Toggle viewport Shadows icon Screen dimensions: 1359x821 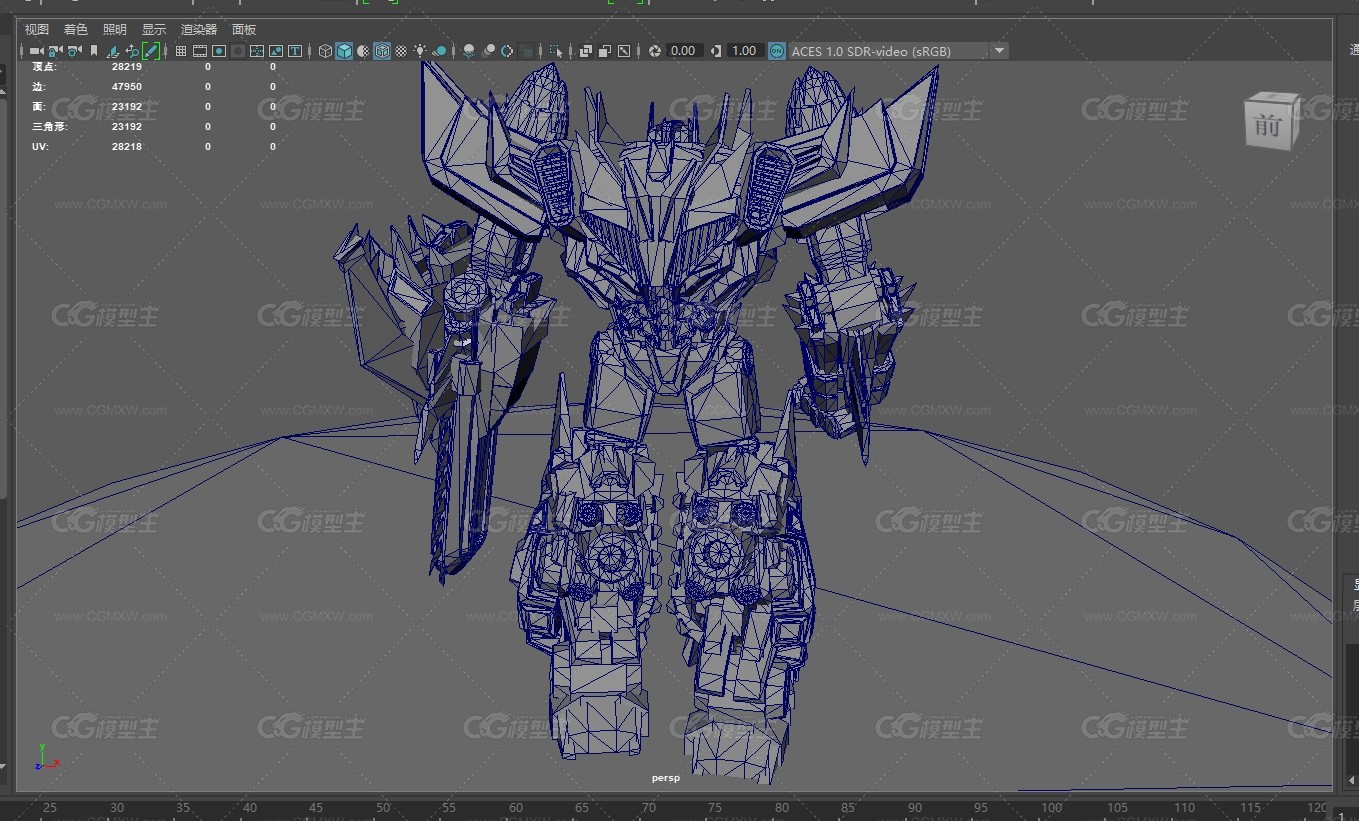coord(440,51)
